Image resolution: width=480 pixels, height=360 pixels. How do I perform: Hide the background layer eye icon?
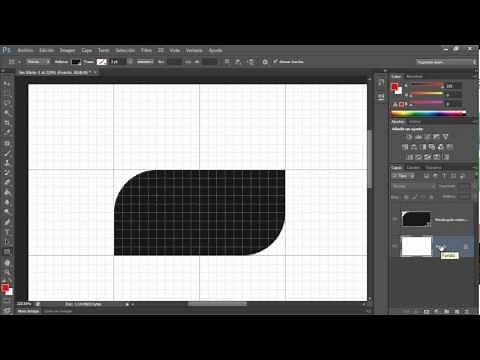(x=395, y=246)
